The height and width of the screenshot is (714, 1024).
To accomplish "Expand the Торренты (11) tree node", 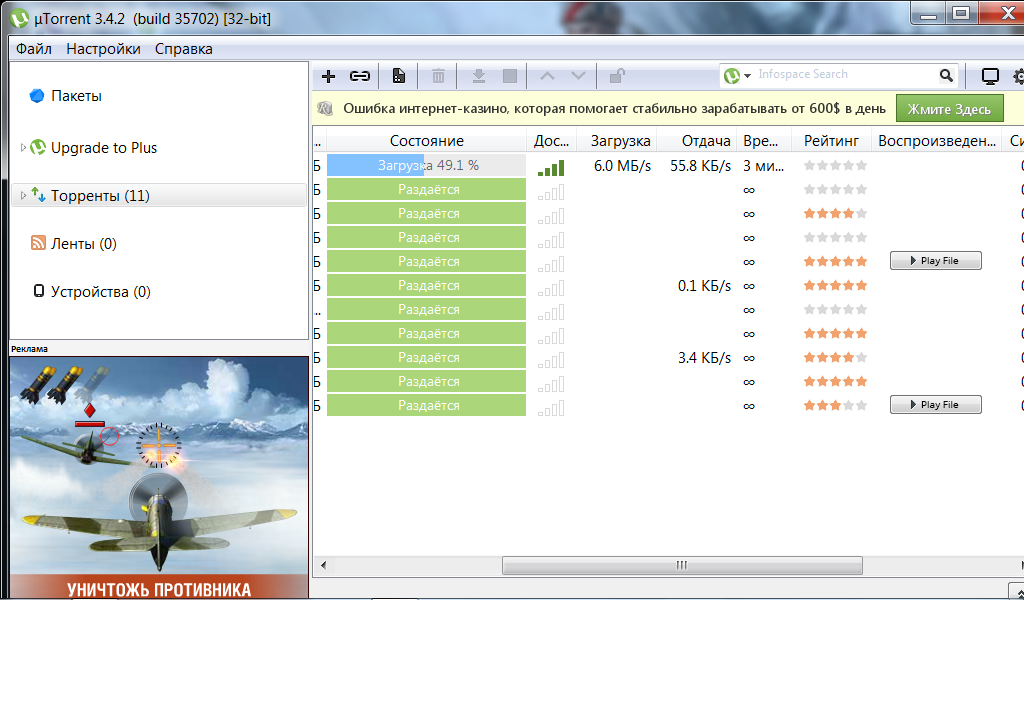I will pyautogui.click(x=23, y=196).
